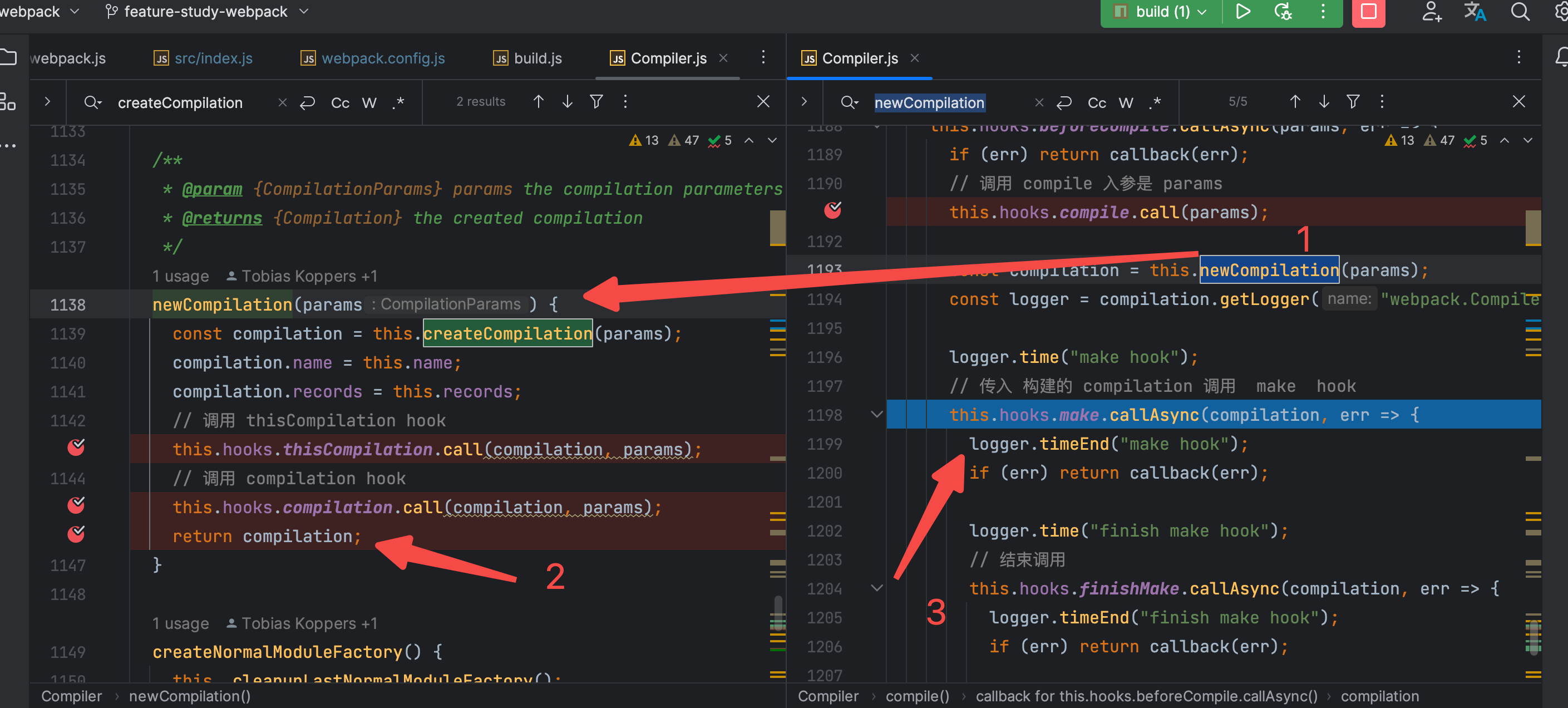
Task: Toggle match case Cc in left search
Action: tap(339, 103)
